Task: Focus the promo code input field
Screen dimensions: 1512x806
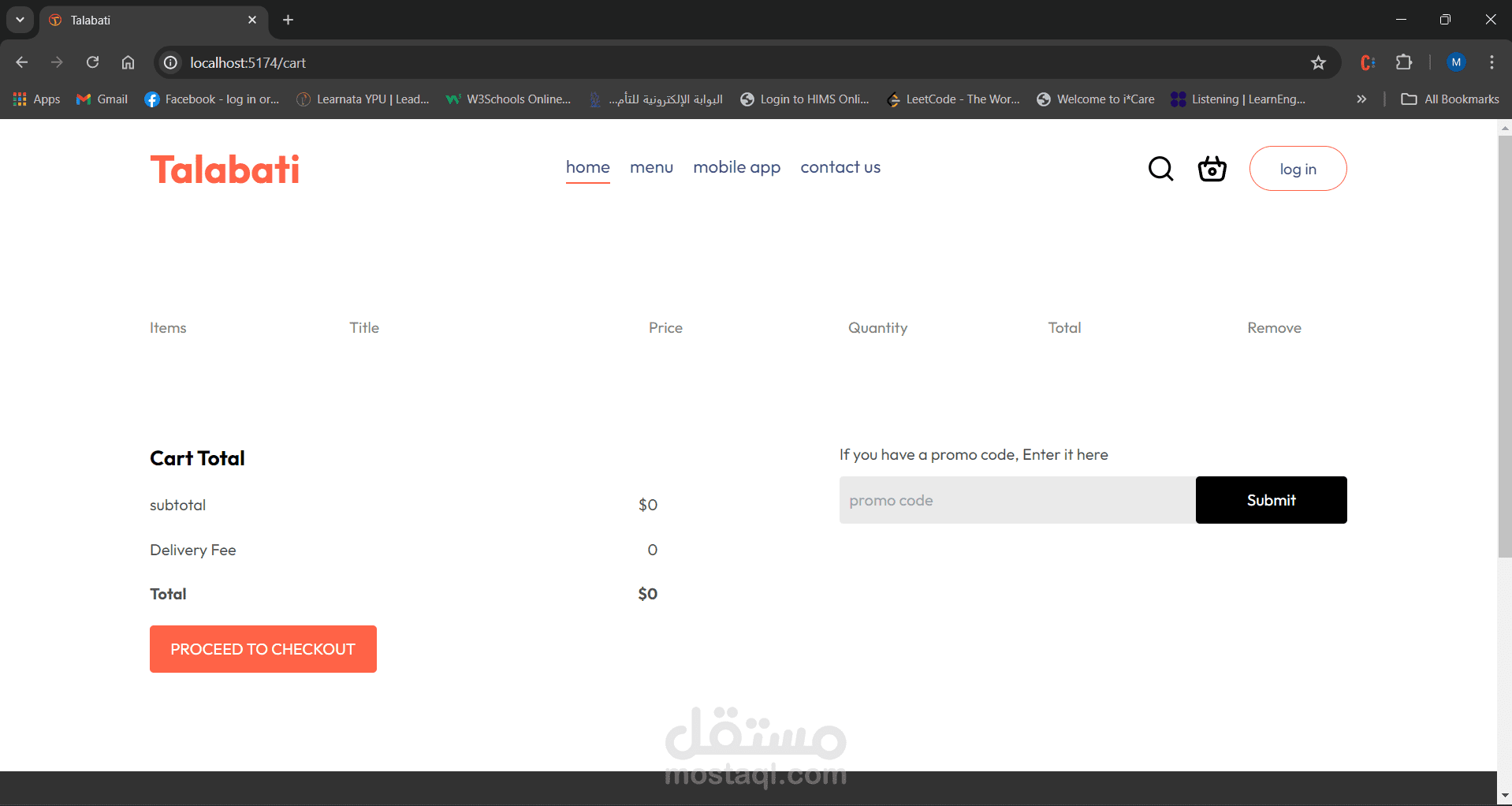Action: [x=1018, y=500]
